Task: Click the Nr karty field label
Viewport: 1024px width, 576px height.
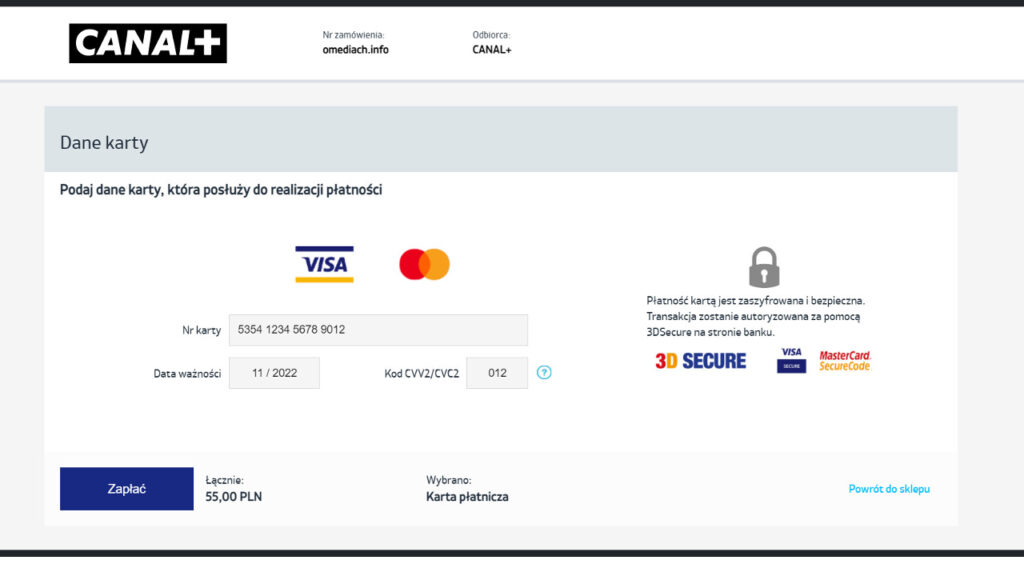Action: 201,330
